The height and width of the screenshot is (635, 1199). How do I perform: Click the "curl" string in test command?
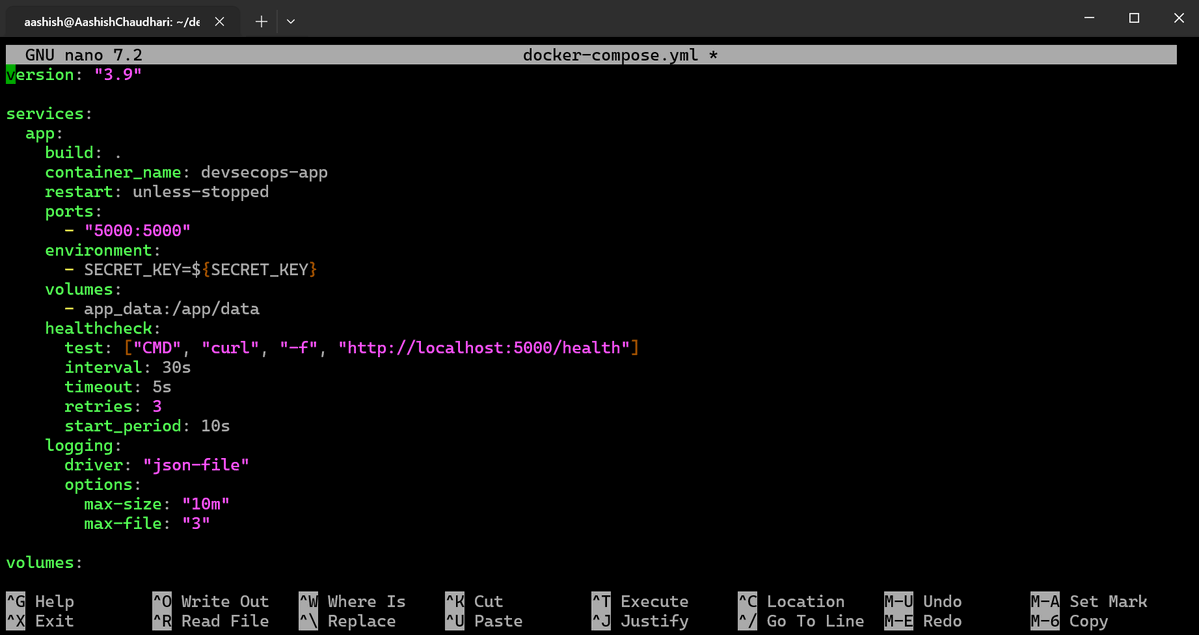tap(230, 348)
